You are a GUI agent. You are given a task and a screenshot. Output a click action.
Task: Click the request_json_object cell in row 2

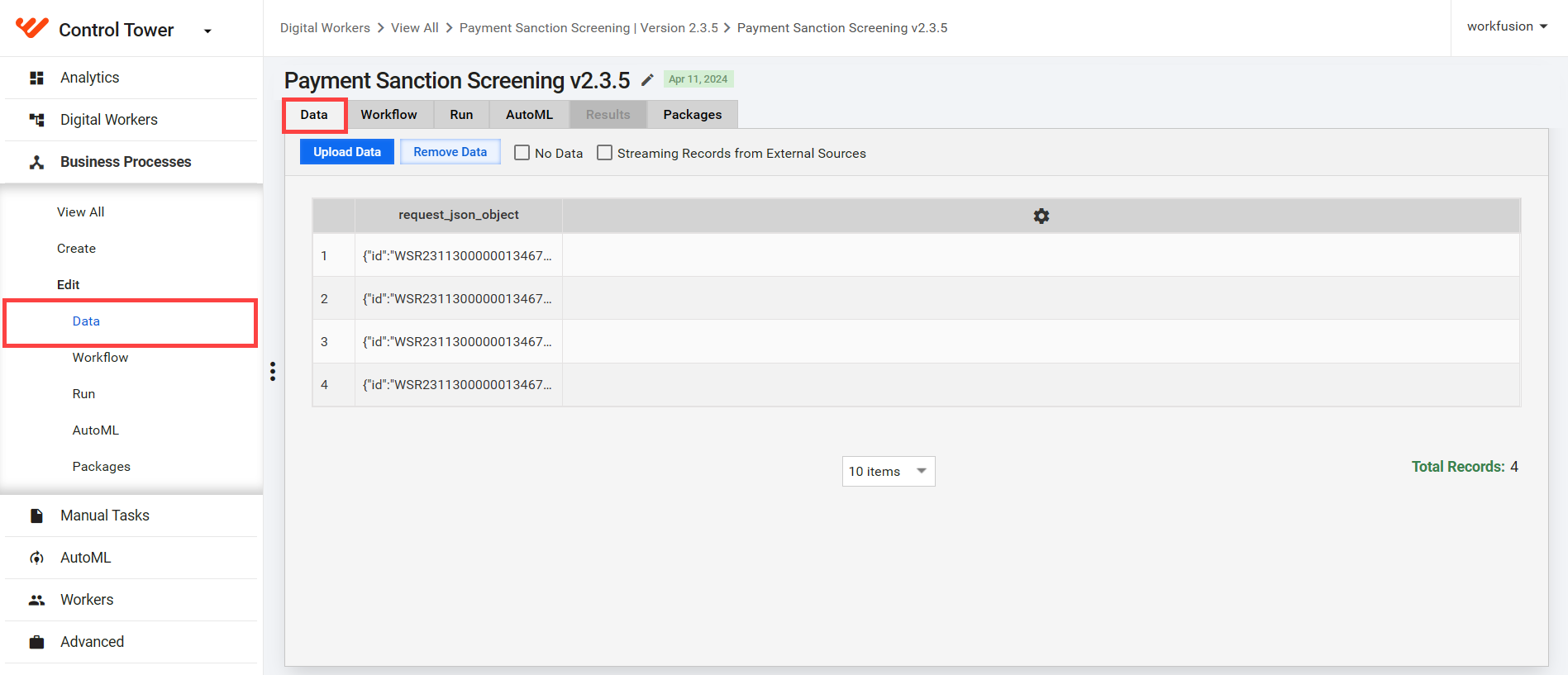click(459, 298)
